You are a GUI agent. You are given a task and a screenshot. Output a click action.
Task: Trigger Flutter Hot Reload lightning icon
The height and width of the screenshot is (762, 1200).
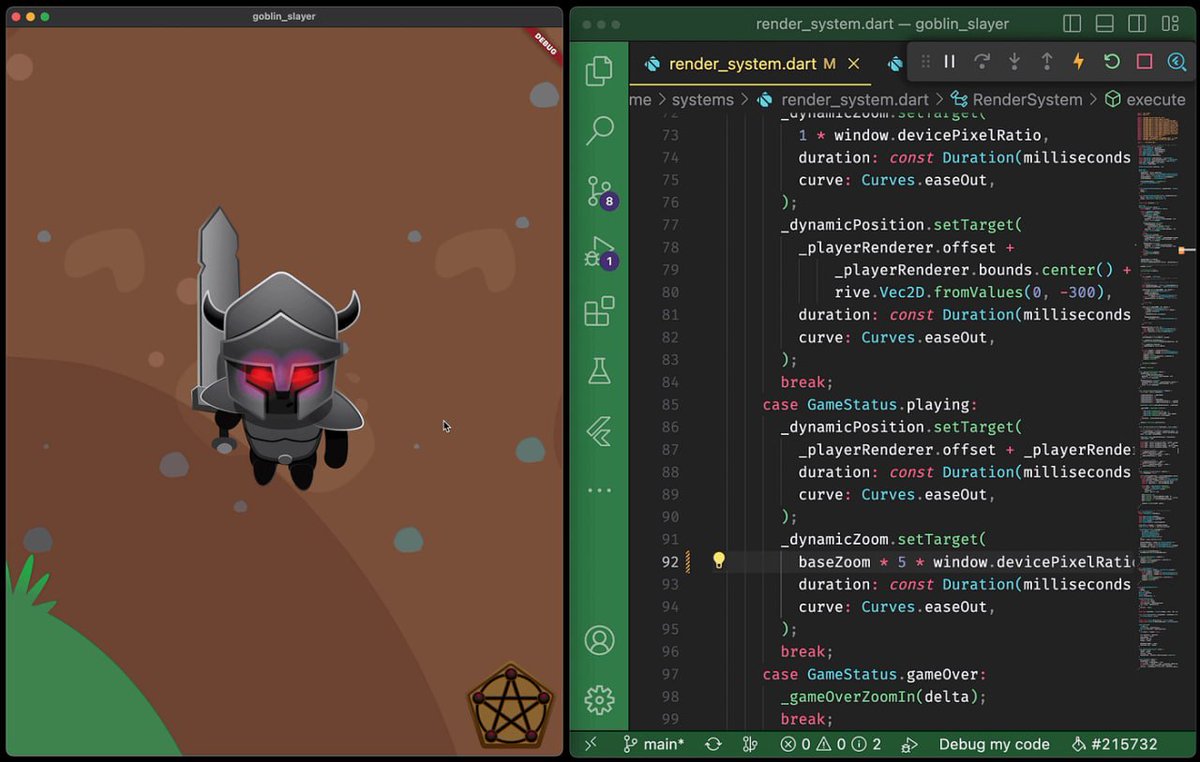[1078, 61]
